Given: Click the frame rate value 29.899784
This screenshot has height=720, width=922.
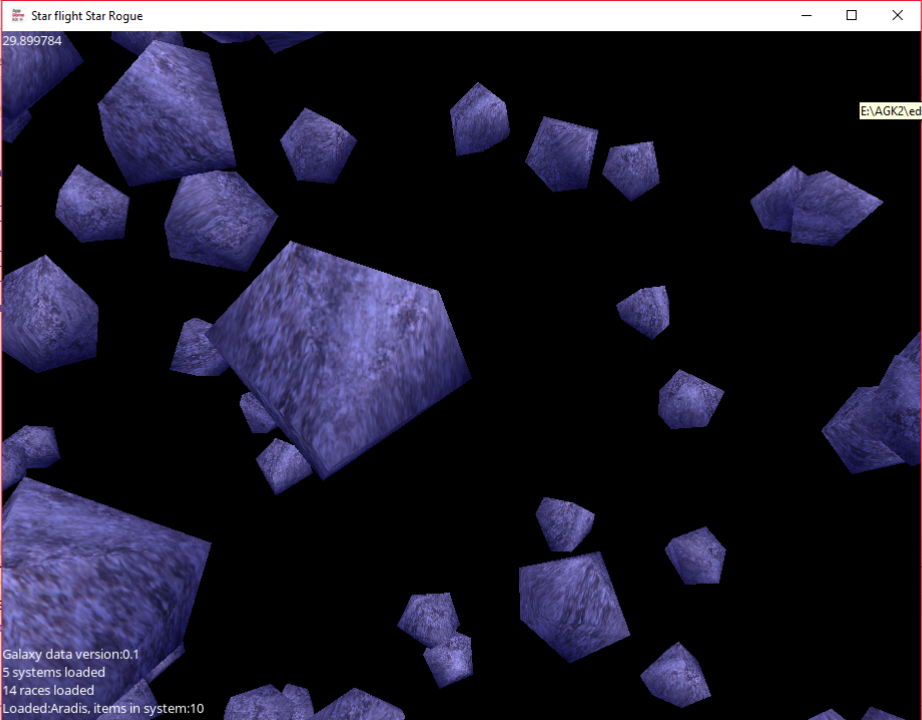Looking at the screenshot, I should click(x=32, y=41).
